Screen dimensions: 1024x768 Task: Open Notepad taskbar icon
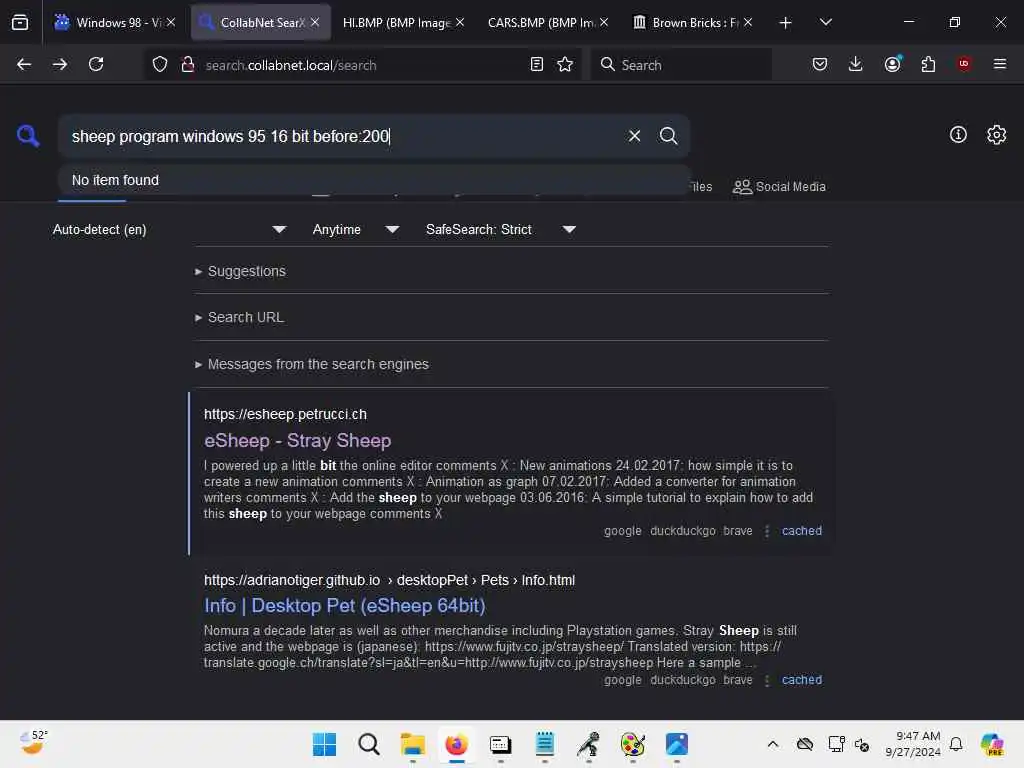click(x=545, y=744)
